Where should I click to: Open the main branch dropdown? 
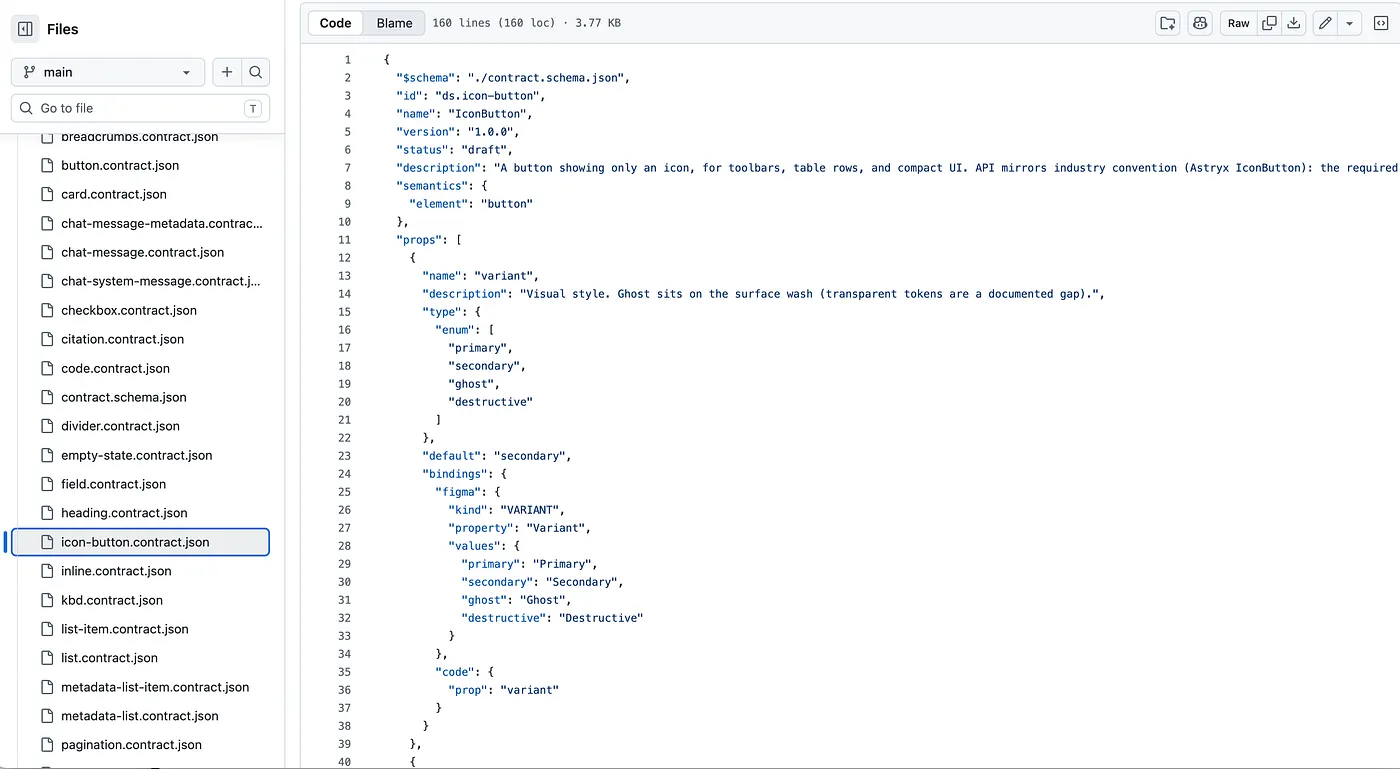108,72
